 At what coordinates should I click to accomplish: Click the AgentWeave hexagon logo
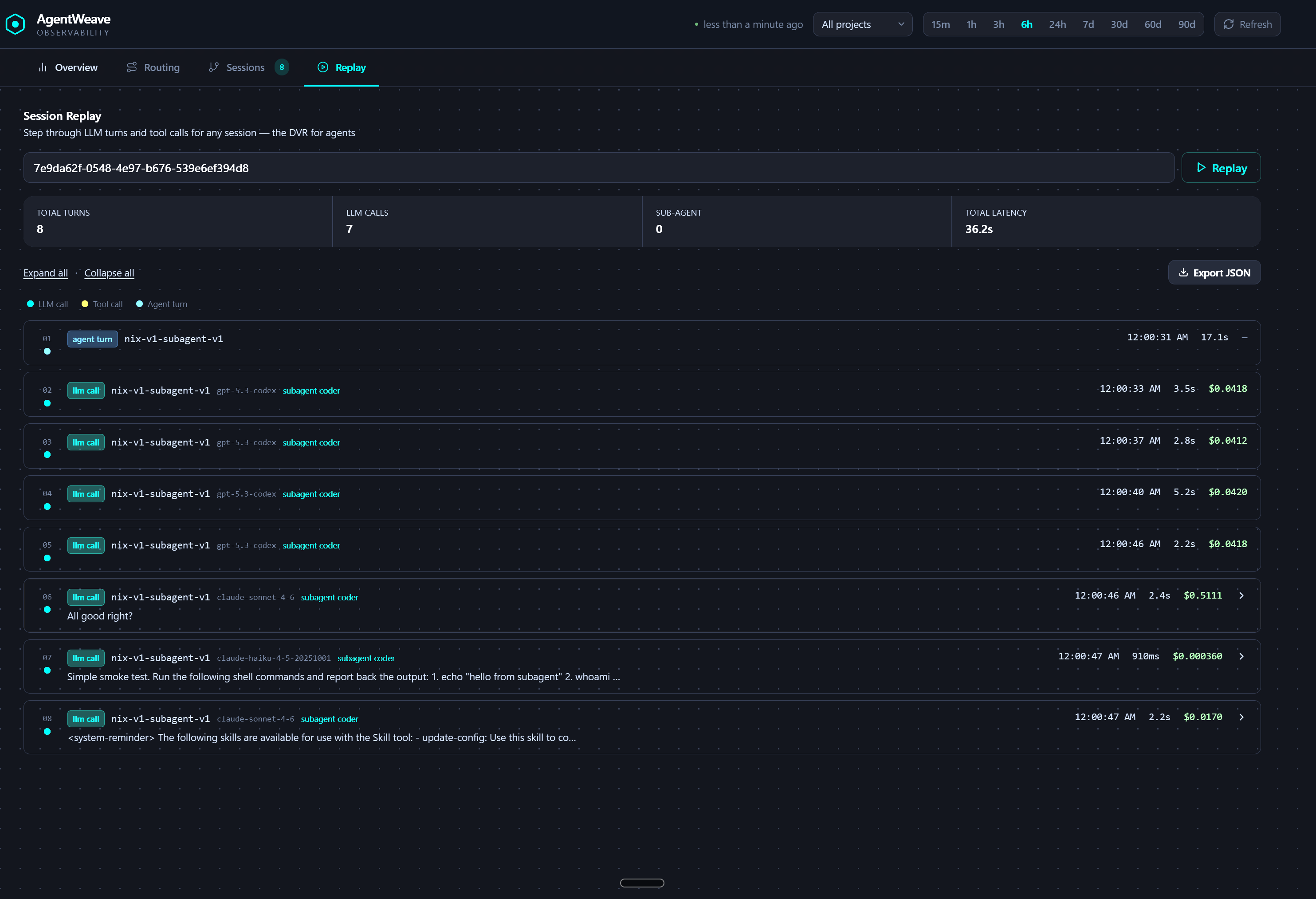(15, 24)
